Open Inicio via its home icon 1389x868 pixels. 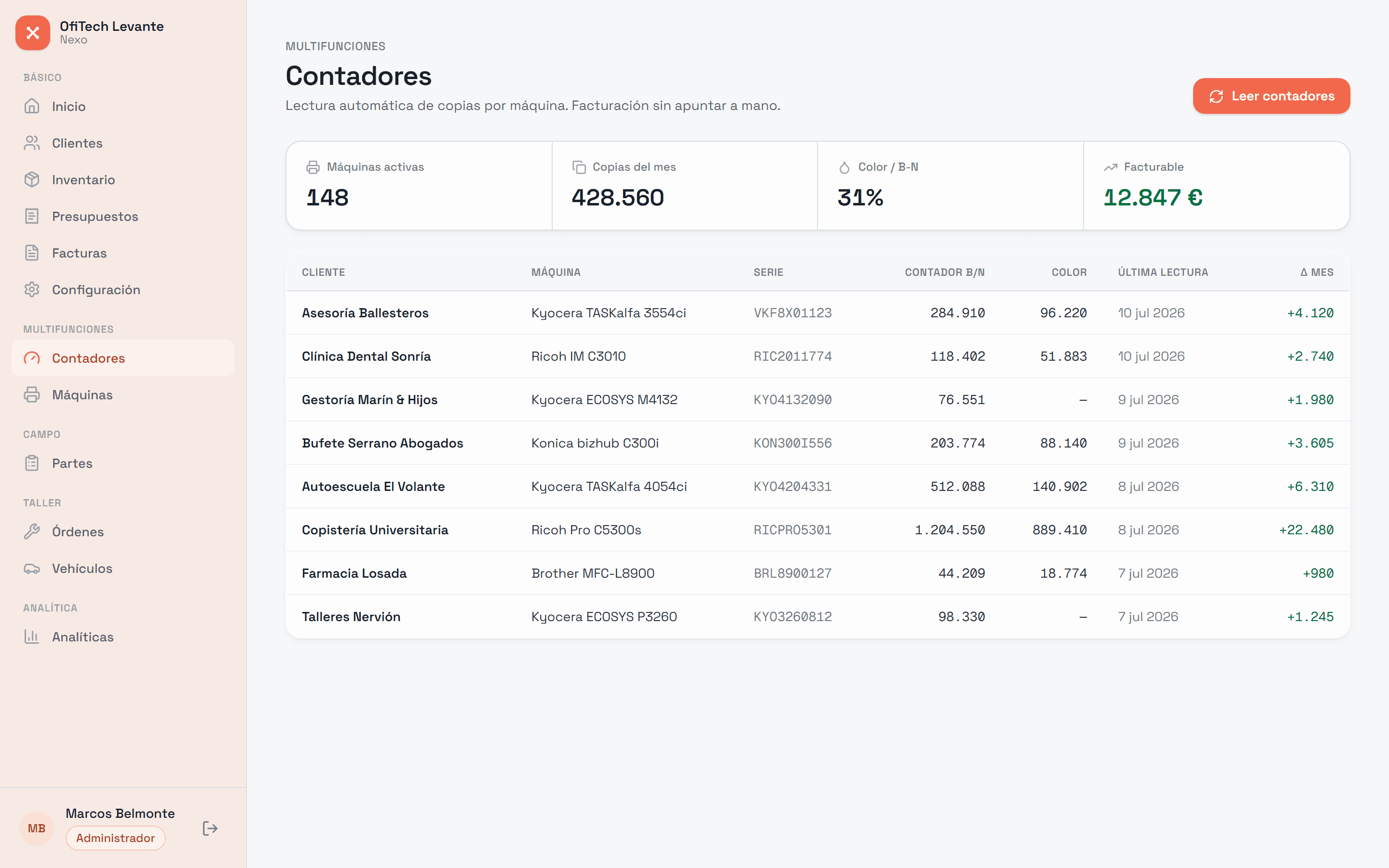32,106
